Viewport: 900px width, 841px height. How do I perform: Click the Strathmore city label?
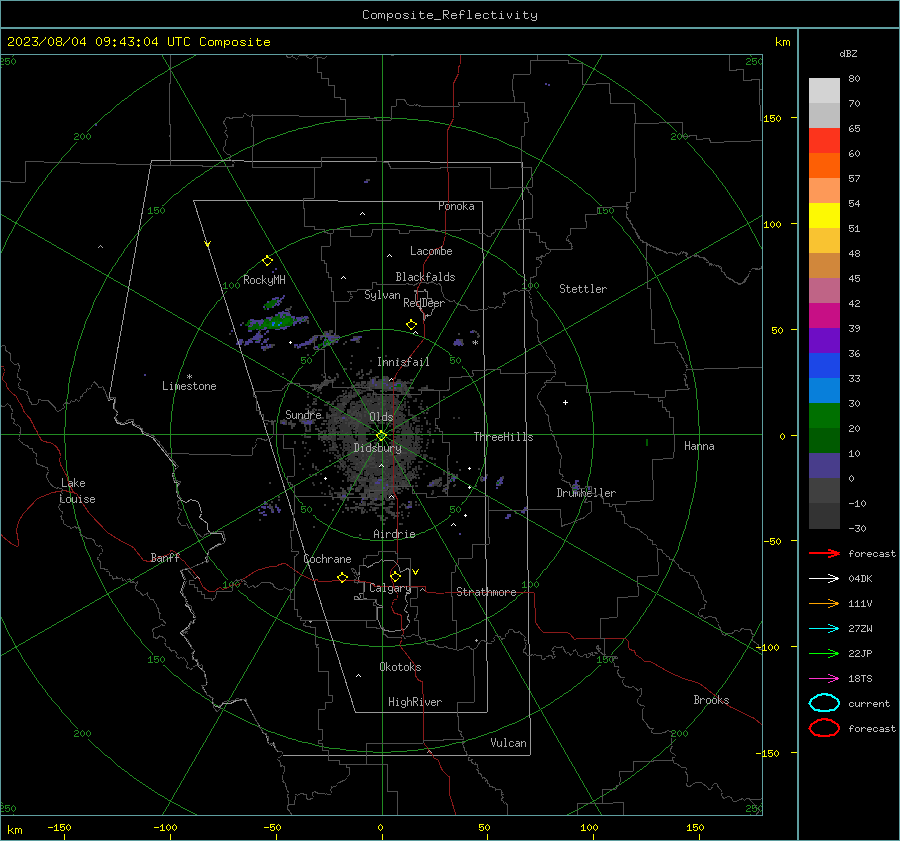click(486, 592)
